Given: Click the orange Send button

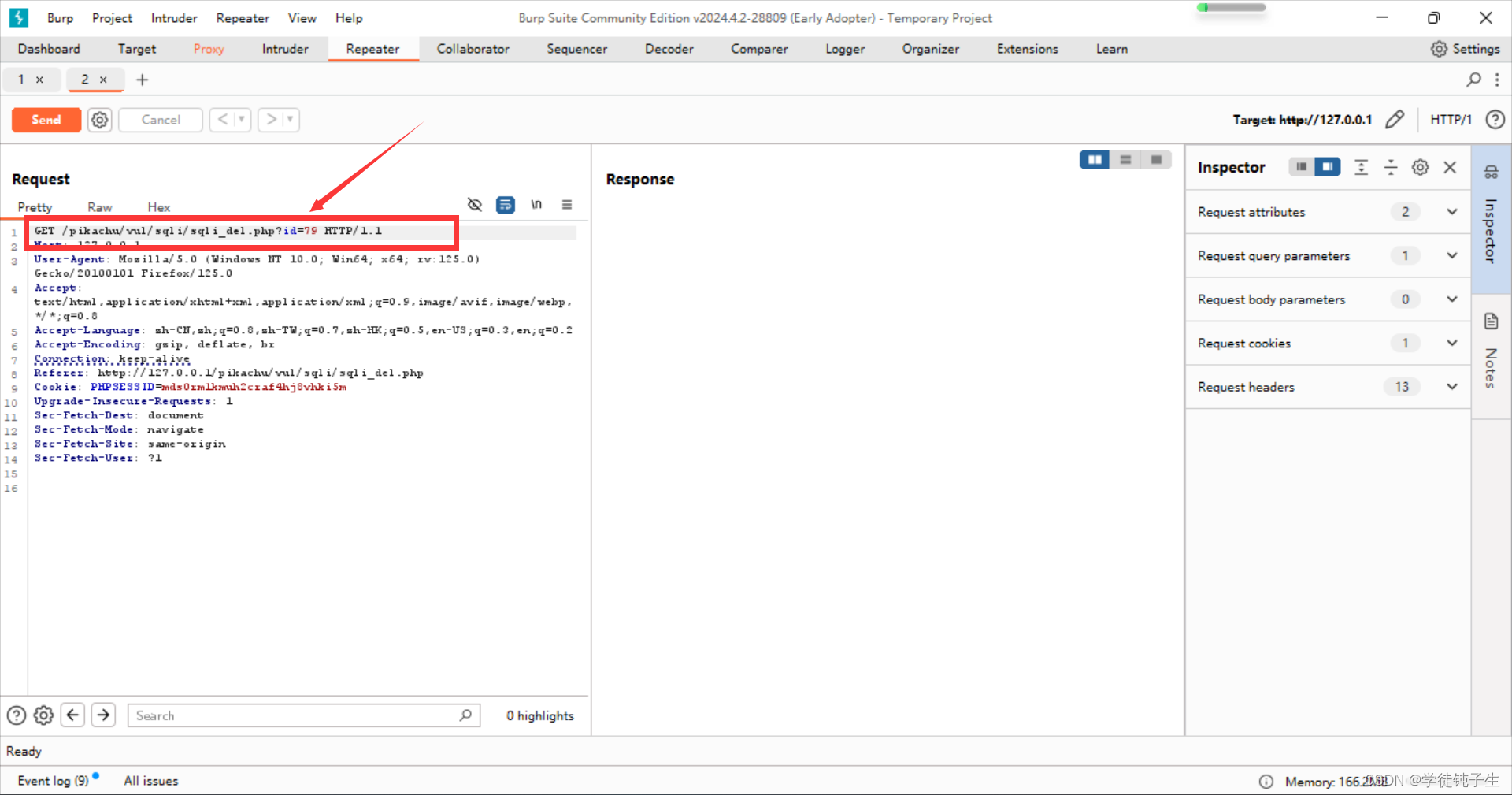Looking at the screenshot, I should (46, 120).
